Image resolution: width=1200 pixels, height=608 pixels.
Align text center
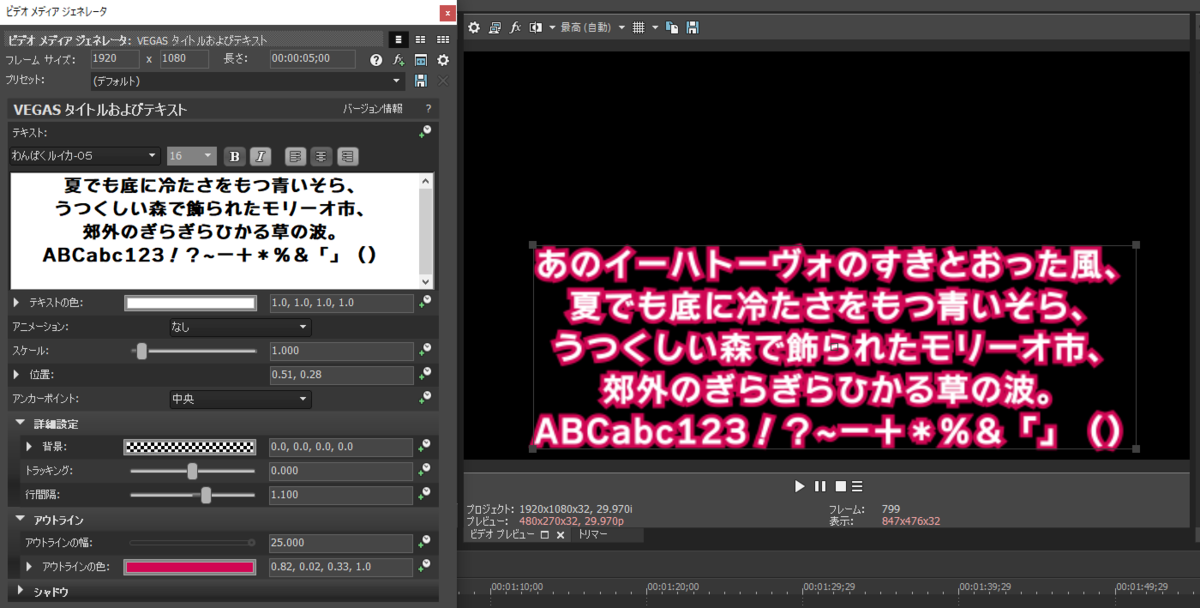[x=321, y=156]
